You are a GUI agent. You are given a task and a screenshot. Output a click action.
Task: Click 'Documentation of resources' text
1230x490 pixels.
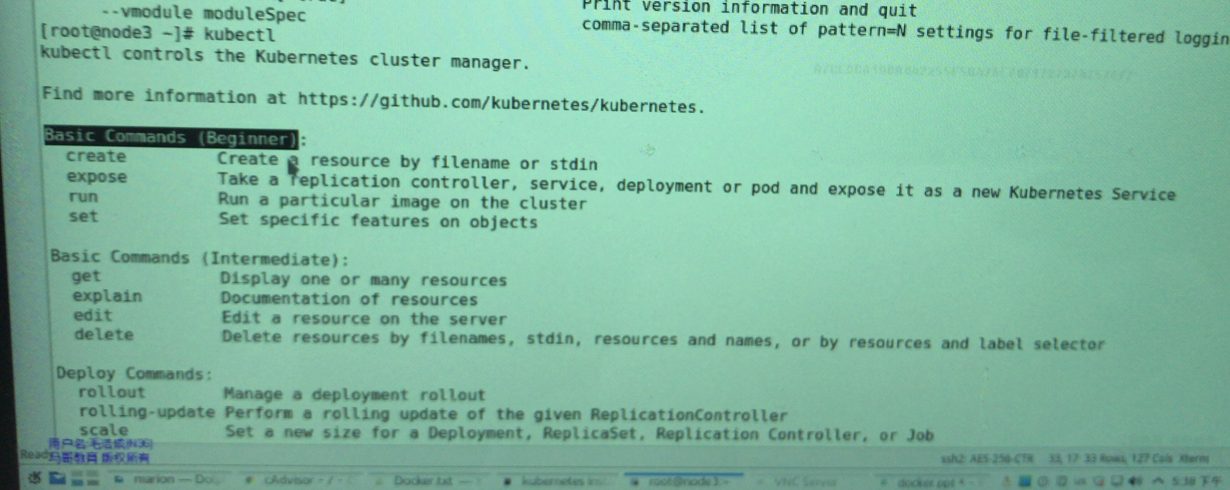click(x=348, y=299)
